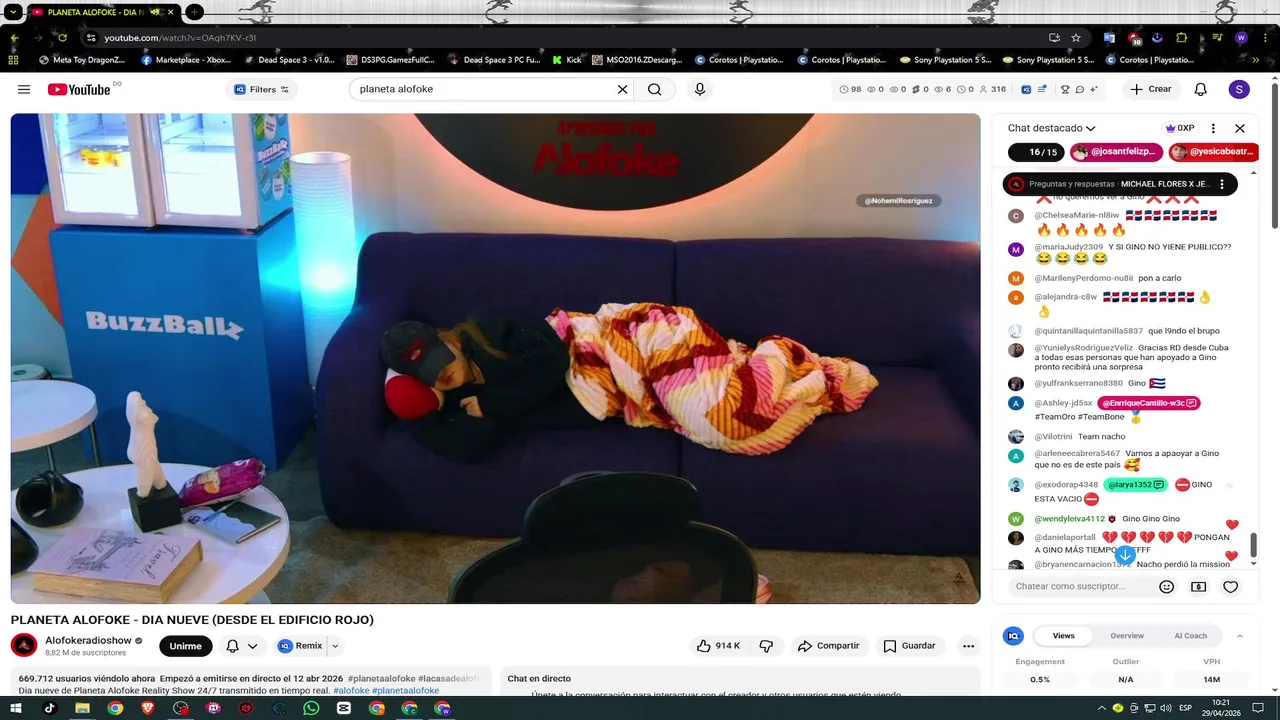
Task: Open YouTube notifications bell
Action: tap(1201, 89)
